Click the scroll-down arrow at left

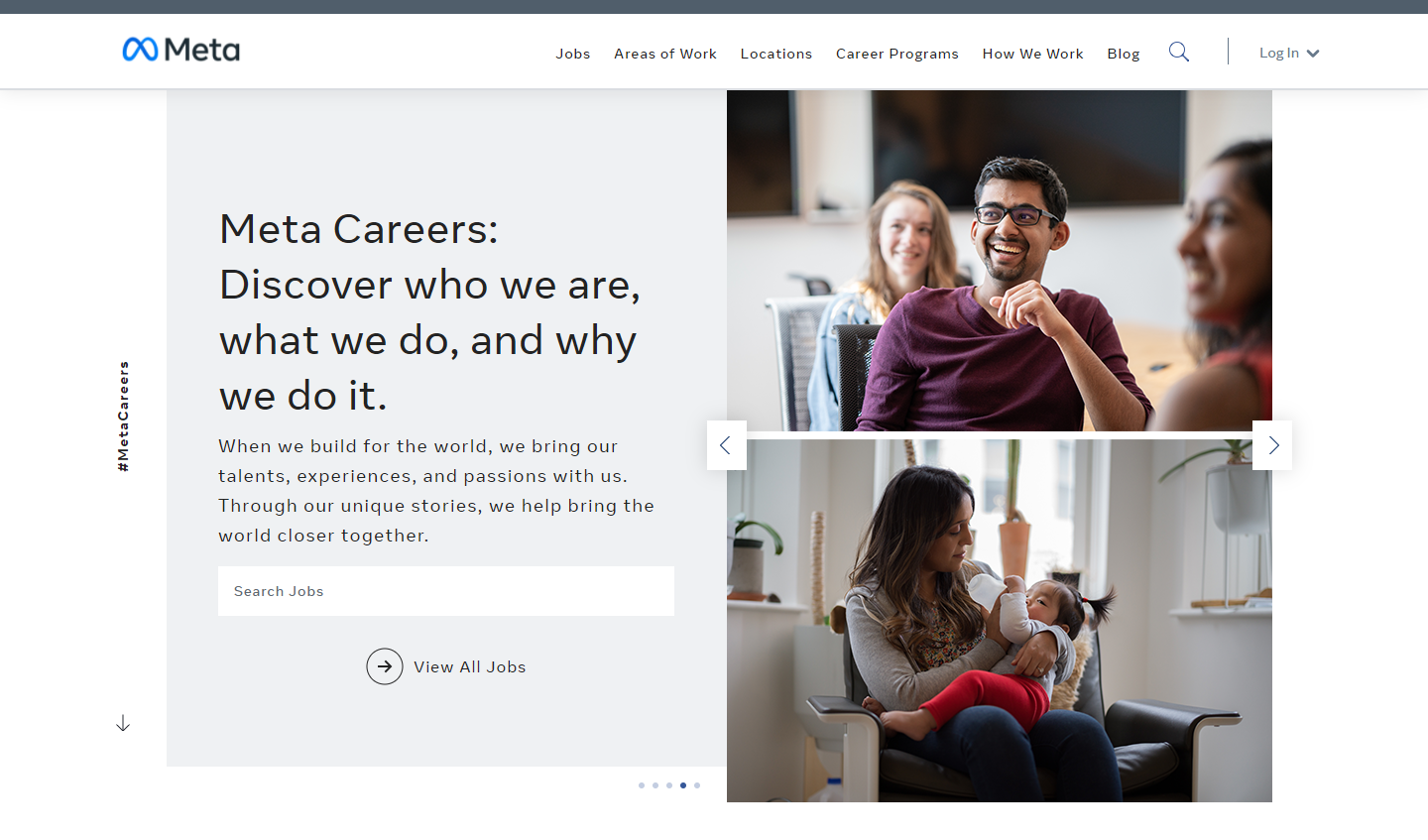click(123, 723)
